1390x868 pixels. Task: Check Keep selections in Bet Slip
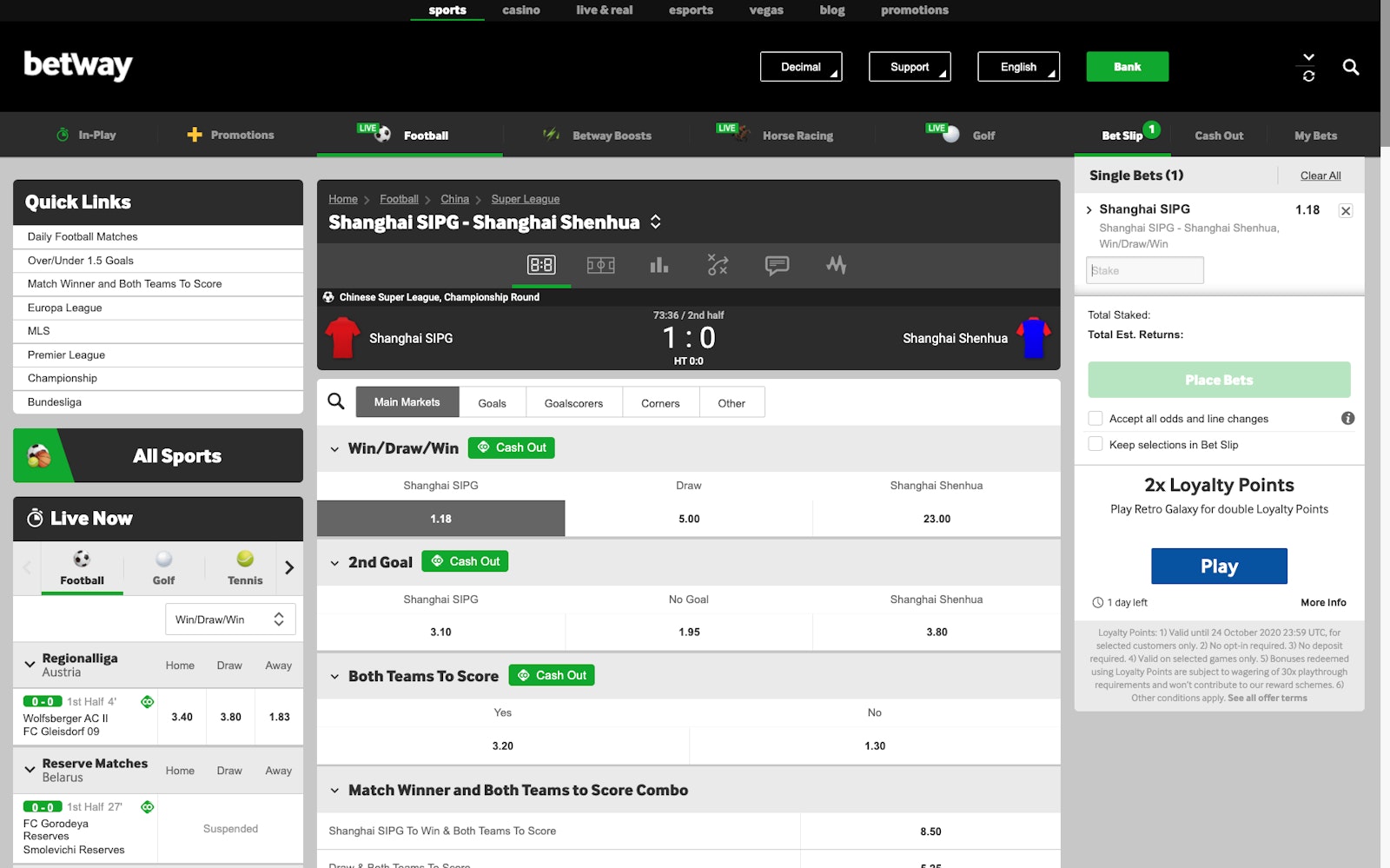pyautogui.click(x=1095, y=444)
